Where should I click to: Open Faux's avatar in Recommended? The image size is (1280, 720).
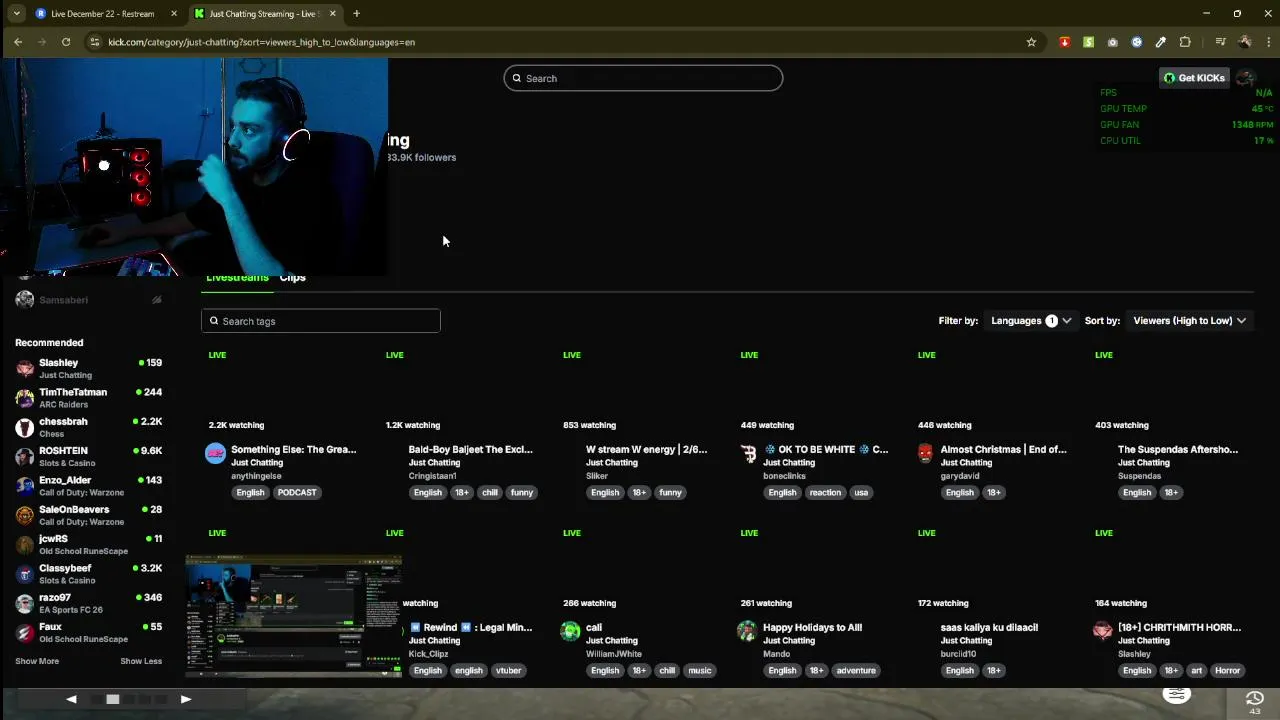[x=25, y=633]
